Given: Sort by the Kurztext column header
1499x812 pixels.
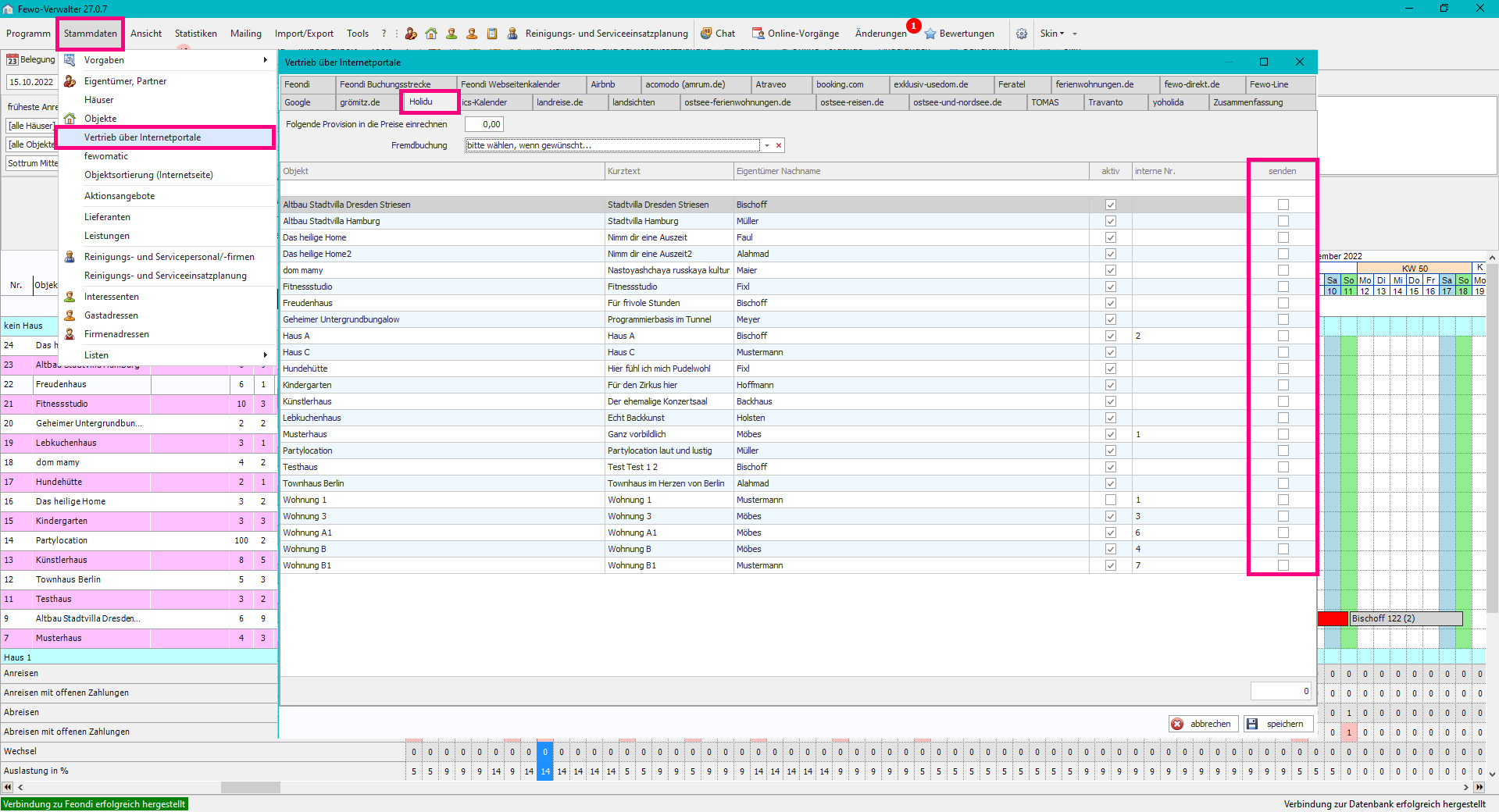Looking at the screenshot, I should click(x=669, y=171).
